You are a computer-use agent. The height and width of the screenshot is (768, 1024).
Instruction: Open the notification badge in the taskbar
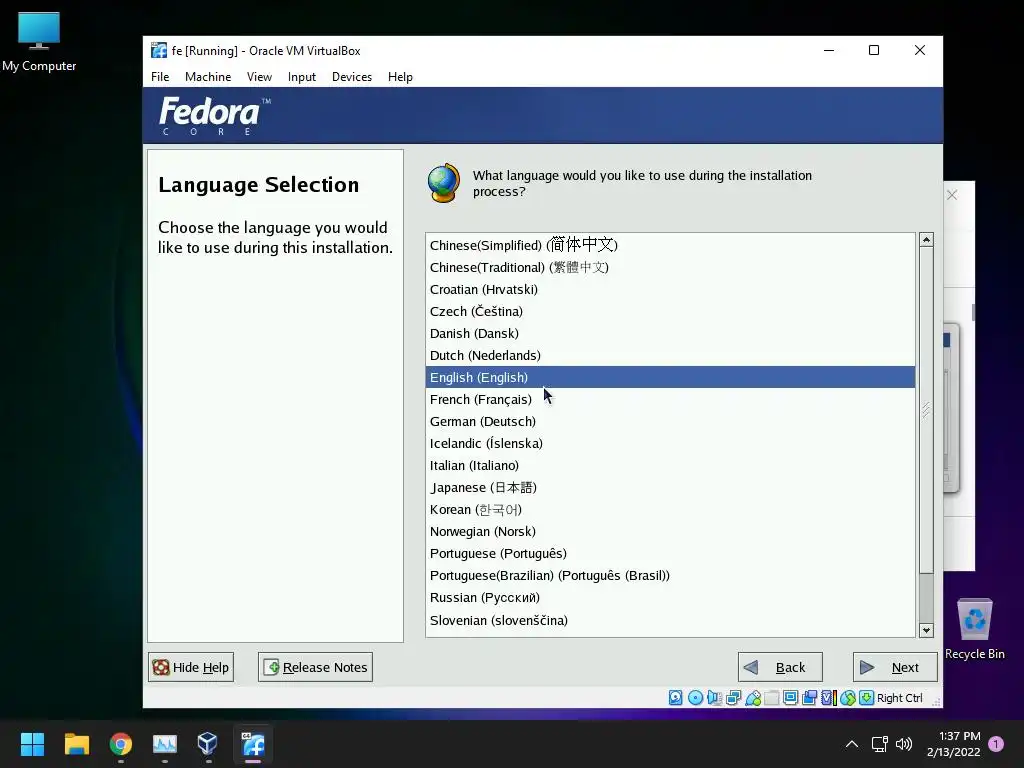click(x=996, y=744)
